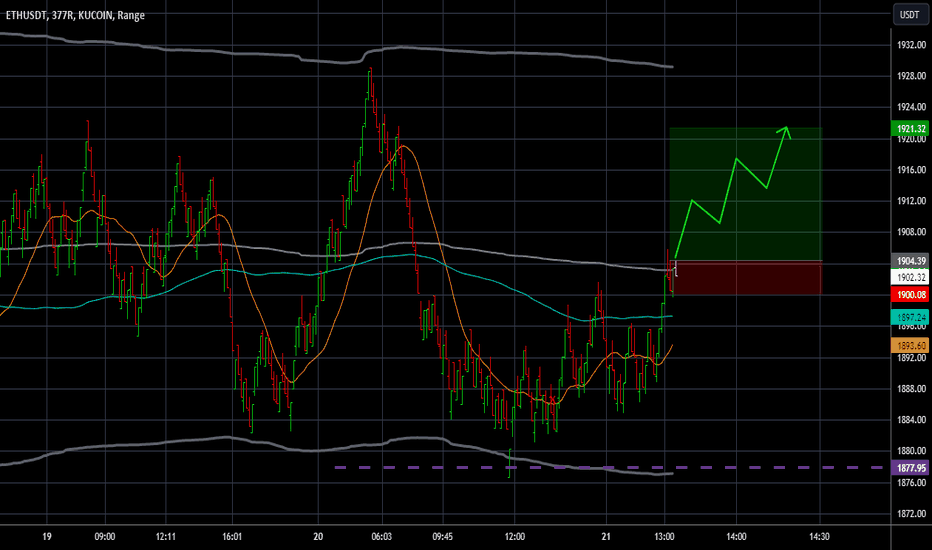This screenshot has width=932, height=550.
Task: Click the 14:00 time axis label
Action: point(736,536)
